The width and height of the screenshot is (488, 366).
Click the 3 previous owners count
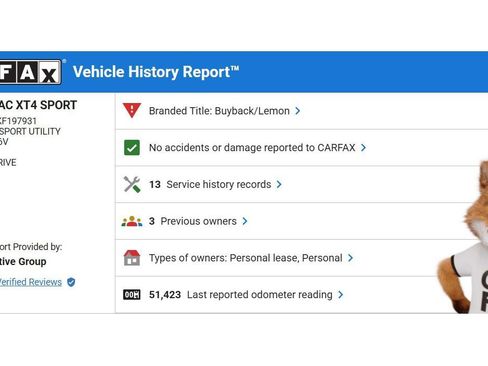152,221
